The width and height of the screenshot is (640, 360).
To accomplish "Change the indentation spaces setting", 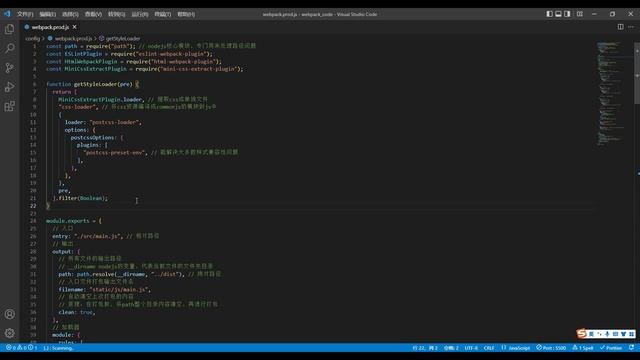I will pyautogui.click(x=451, y=348).
